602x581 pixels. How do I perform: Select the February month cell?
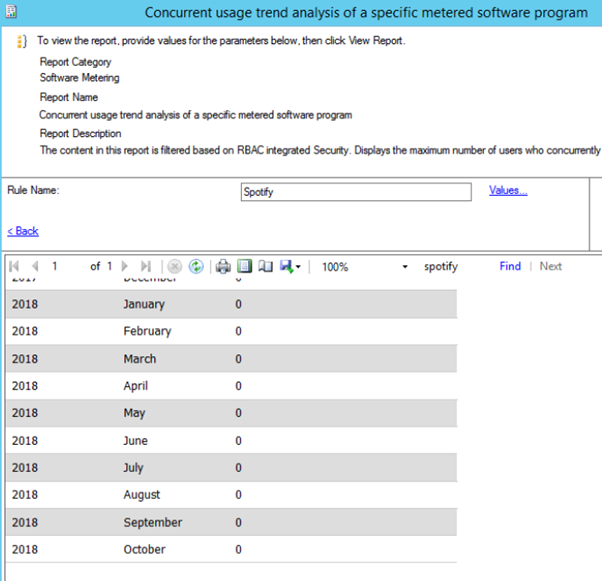click(x=147, y=331)
